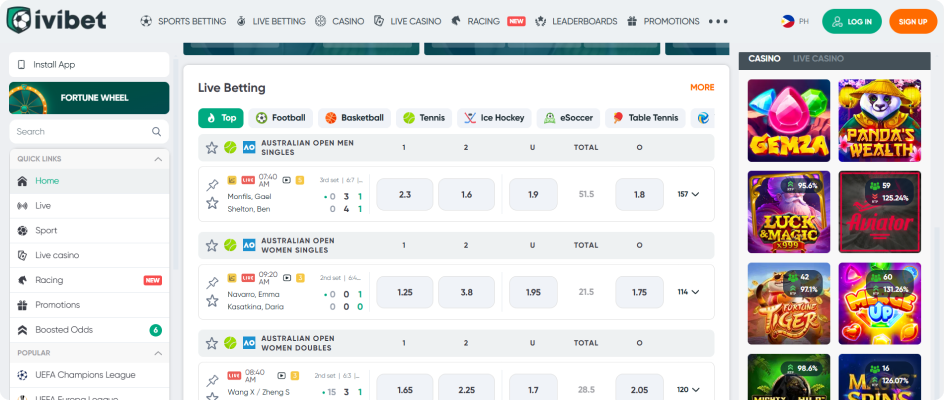
Task: Select Promotions in sidebar
Action: (x=89, y=304)
